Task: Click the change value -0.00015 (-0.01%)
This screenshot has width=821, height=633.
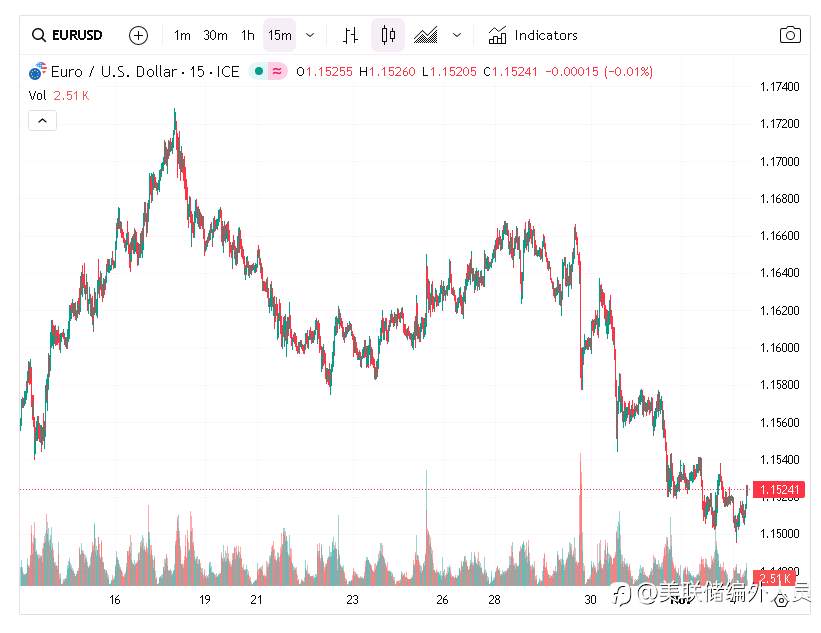Action: (599, 72)
